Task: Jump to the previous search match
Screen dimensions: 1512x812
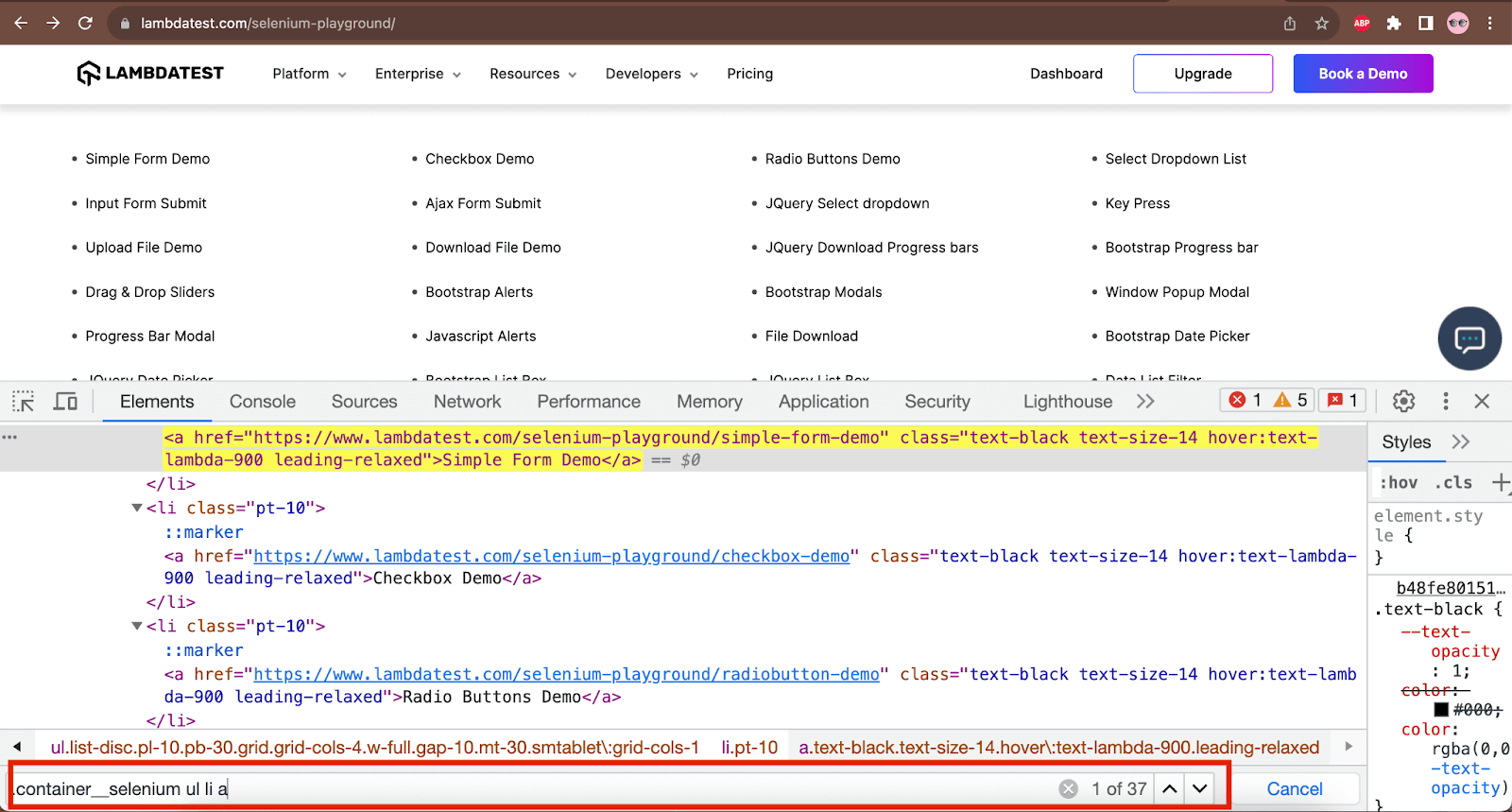Action: [1170, 788]
